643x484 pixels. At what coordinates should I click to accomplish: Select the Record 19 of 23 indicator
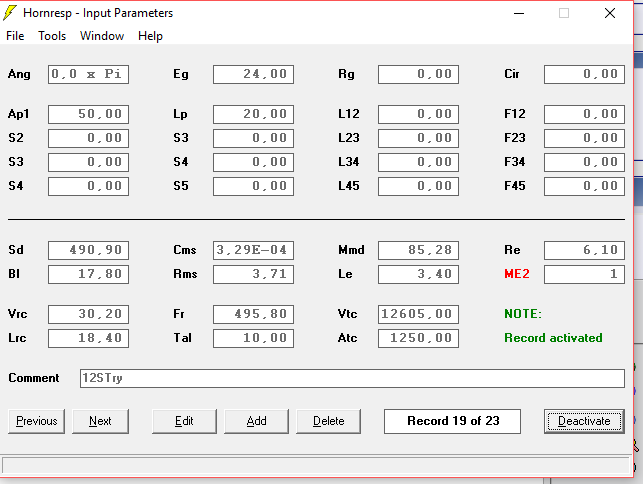(452, 421)
